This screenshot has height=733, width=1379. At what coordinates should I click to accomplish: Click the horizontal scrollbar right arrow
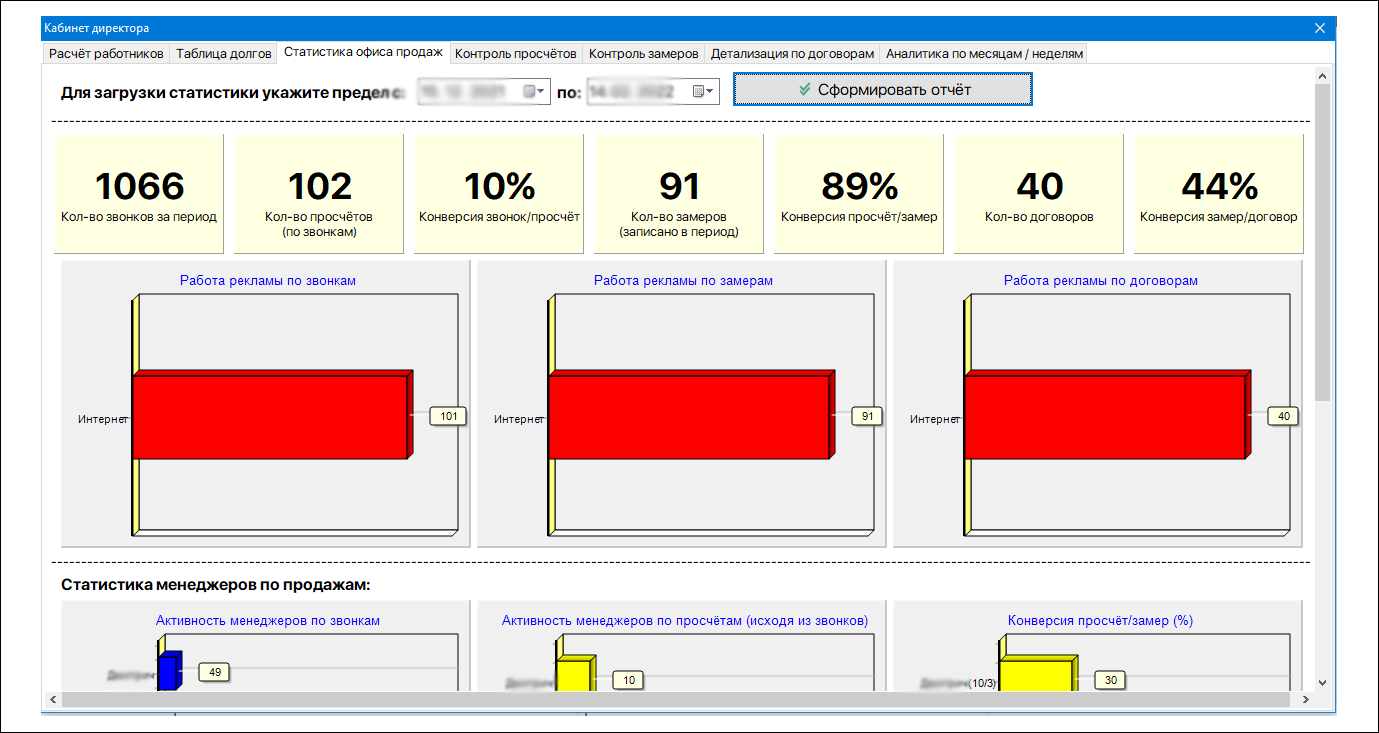[x=1306, y=699]
